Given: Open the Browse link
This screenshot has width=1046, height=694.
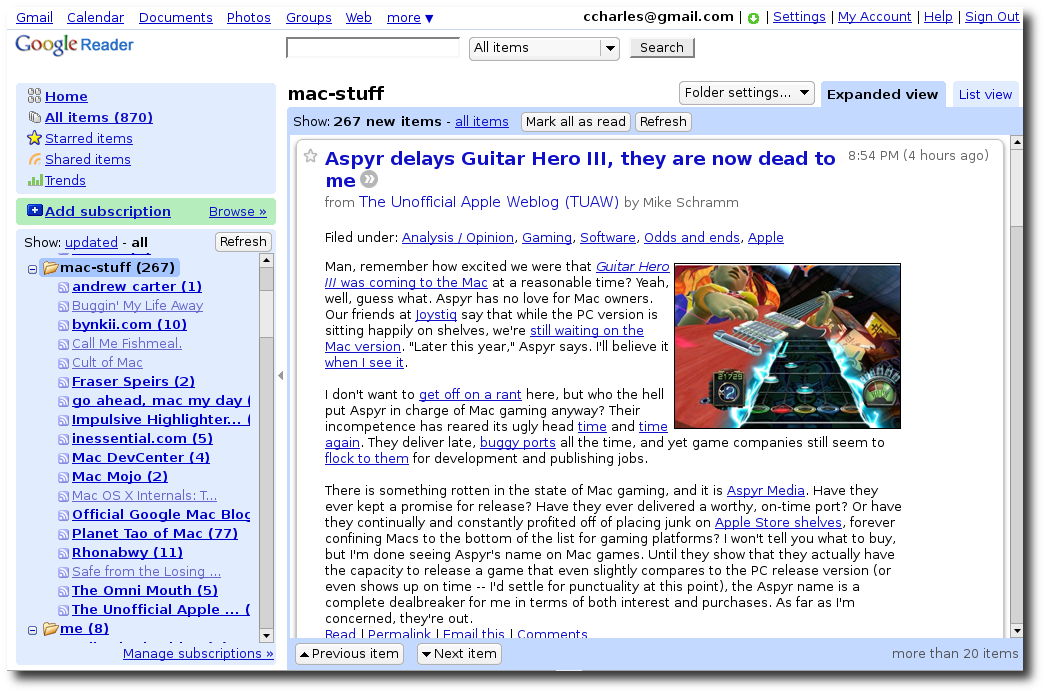Looking at the screenshot, I should click(x=237, y=212).
